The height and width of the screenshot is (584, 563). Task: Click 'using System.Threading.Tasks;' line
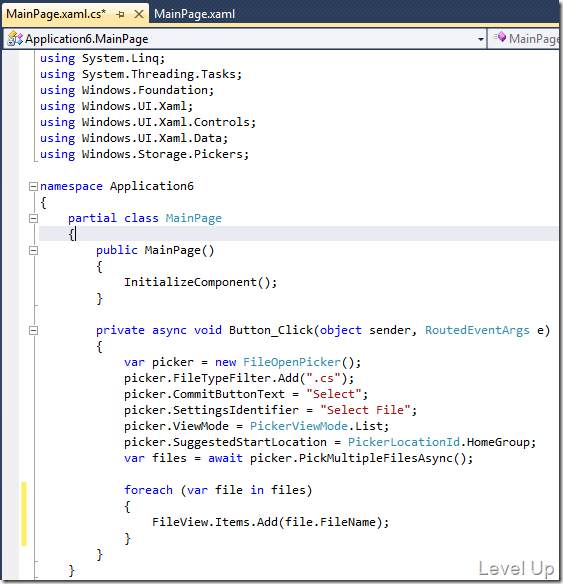click(141, 74)
